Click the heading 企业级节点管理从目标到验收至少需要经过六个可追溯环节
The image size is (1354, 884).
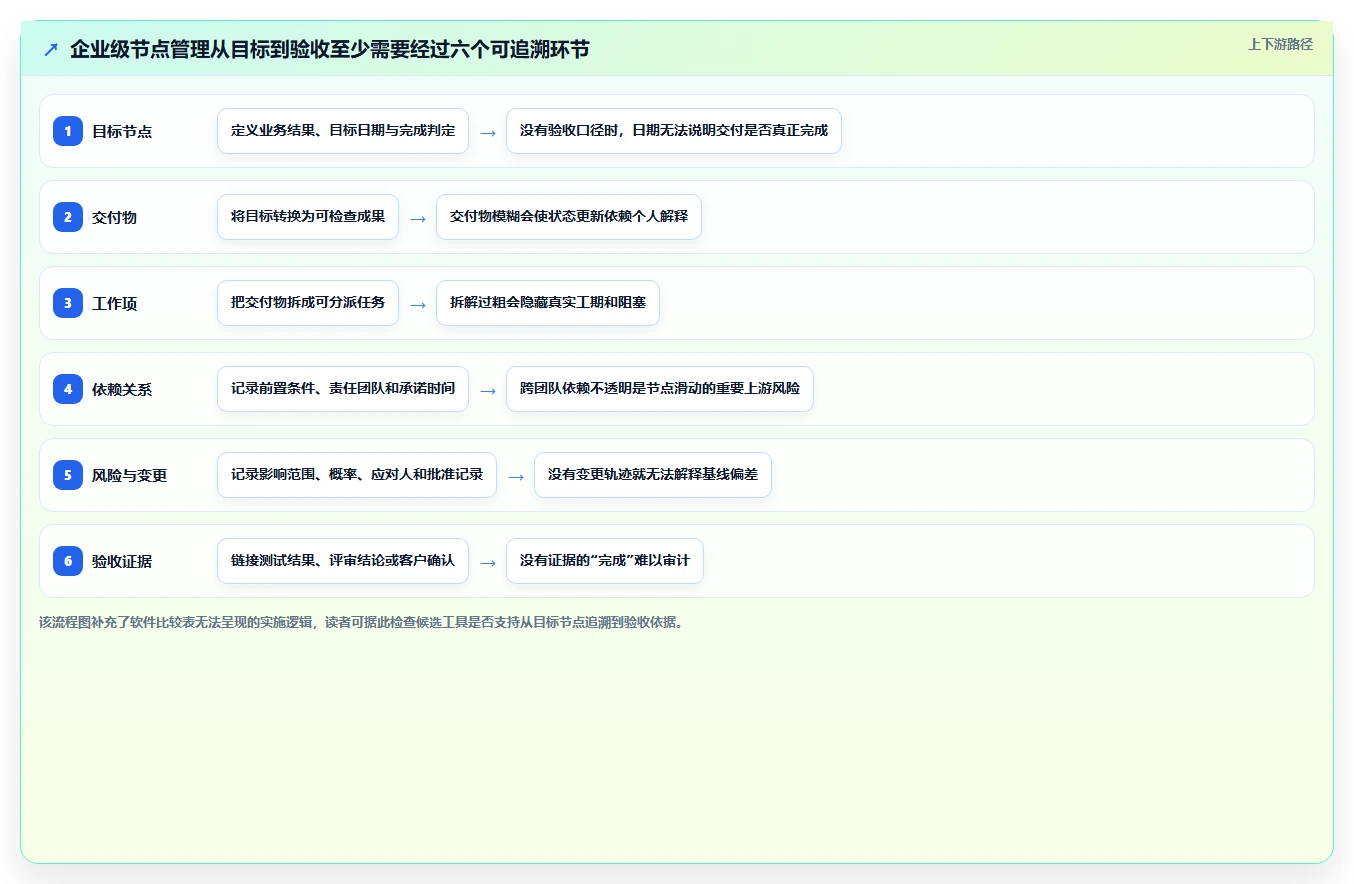click(x=330, y=49)
